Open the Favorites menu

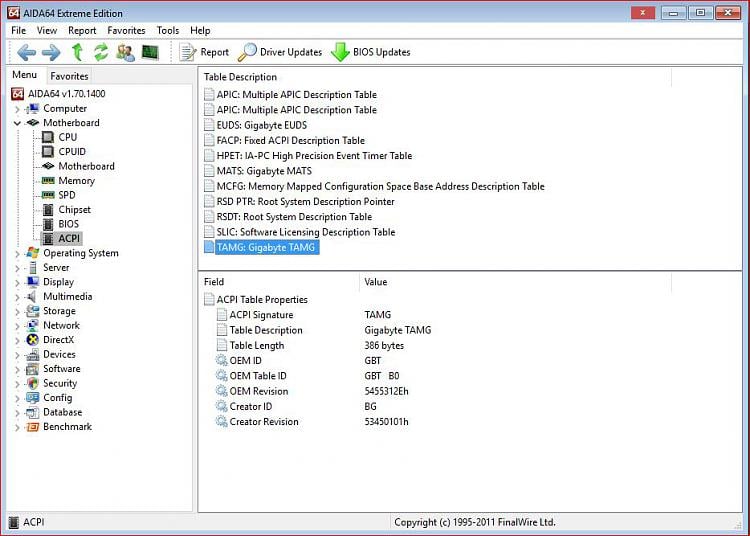coord(126,31)
